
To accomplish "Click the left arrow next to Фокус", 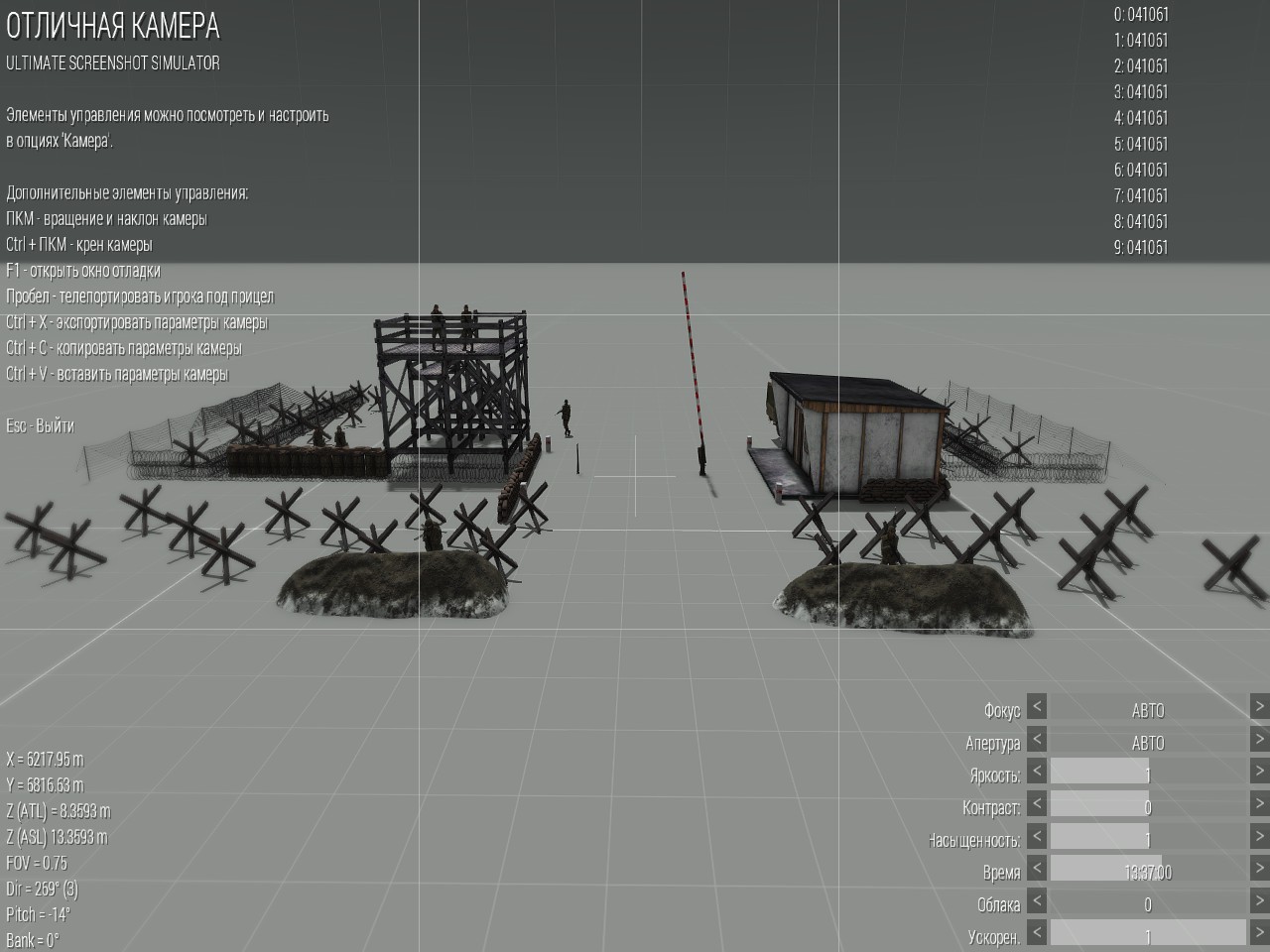I will [x=1036, y=707].
